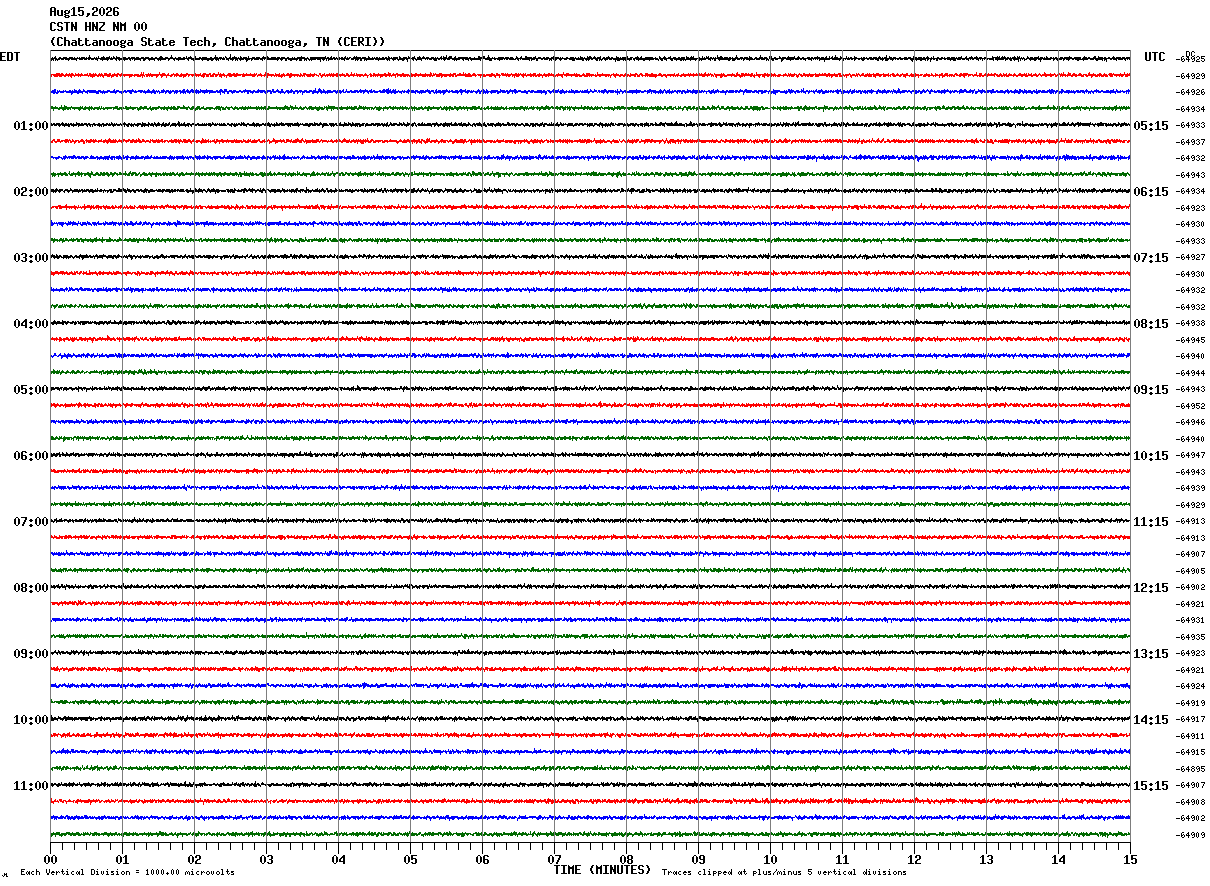Click the vertical division microvolts note

(127, 872)
